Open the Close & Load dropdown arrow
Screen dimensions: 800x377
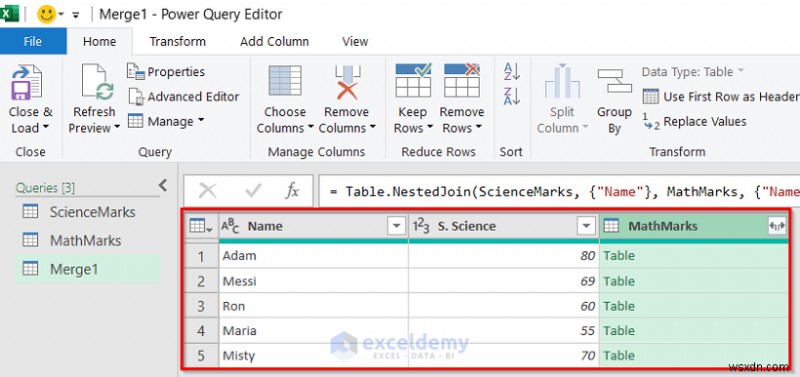tap(46, 127)
